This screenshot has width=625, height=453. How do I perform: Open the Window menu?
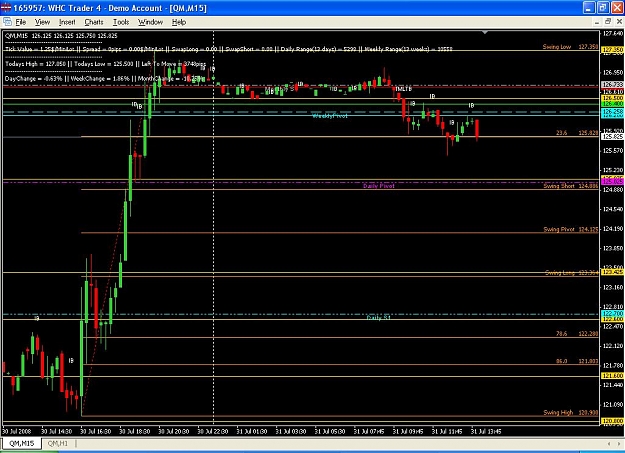pyautogui.click(x=150, y=22)
